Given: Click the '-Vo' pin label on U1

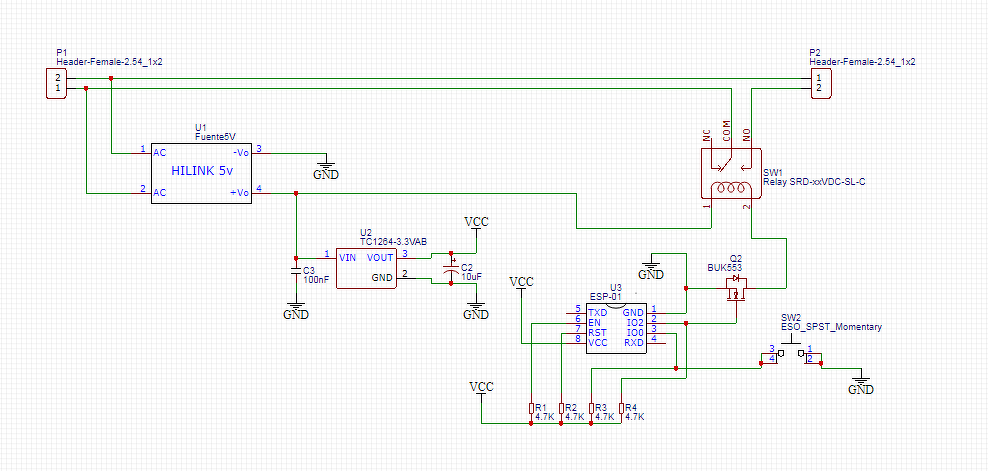Looking at the screenshot, I should click(240, 153).
